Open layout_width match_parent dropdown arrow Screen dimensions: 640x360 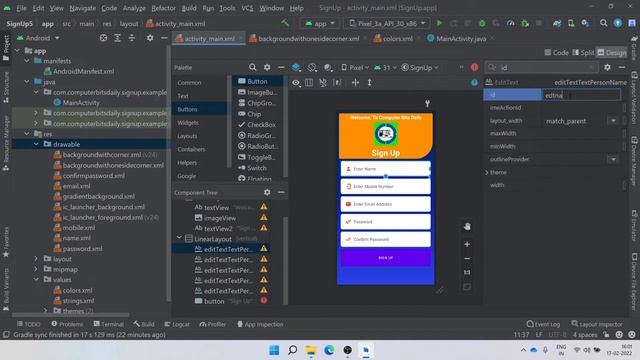[x=613, y=121]
